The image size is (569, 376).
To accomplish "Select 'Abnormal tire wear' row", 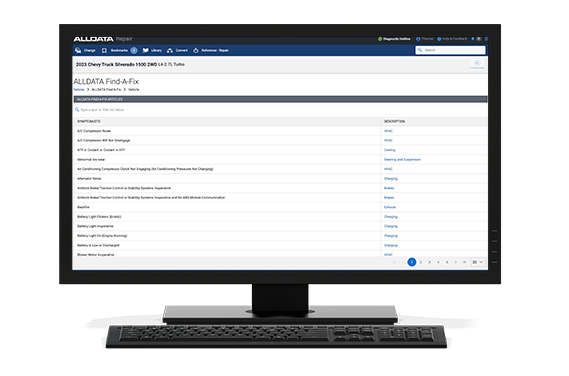I will [x=280, y=160].
